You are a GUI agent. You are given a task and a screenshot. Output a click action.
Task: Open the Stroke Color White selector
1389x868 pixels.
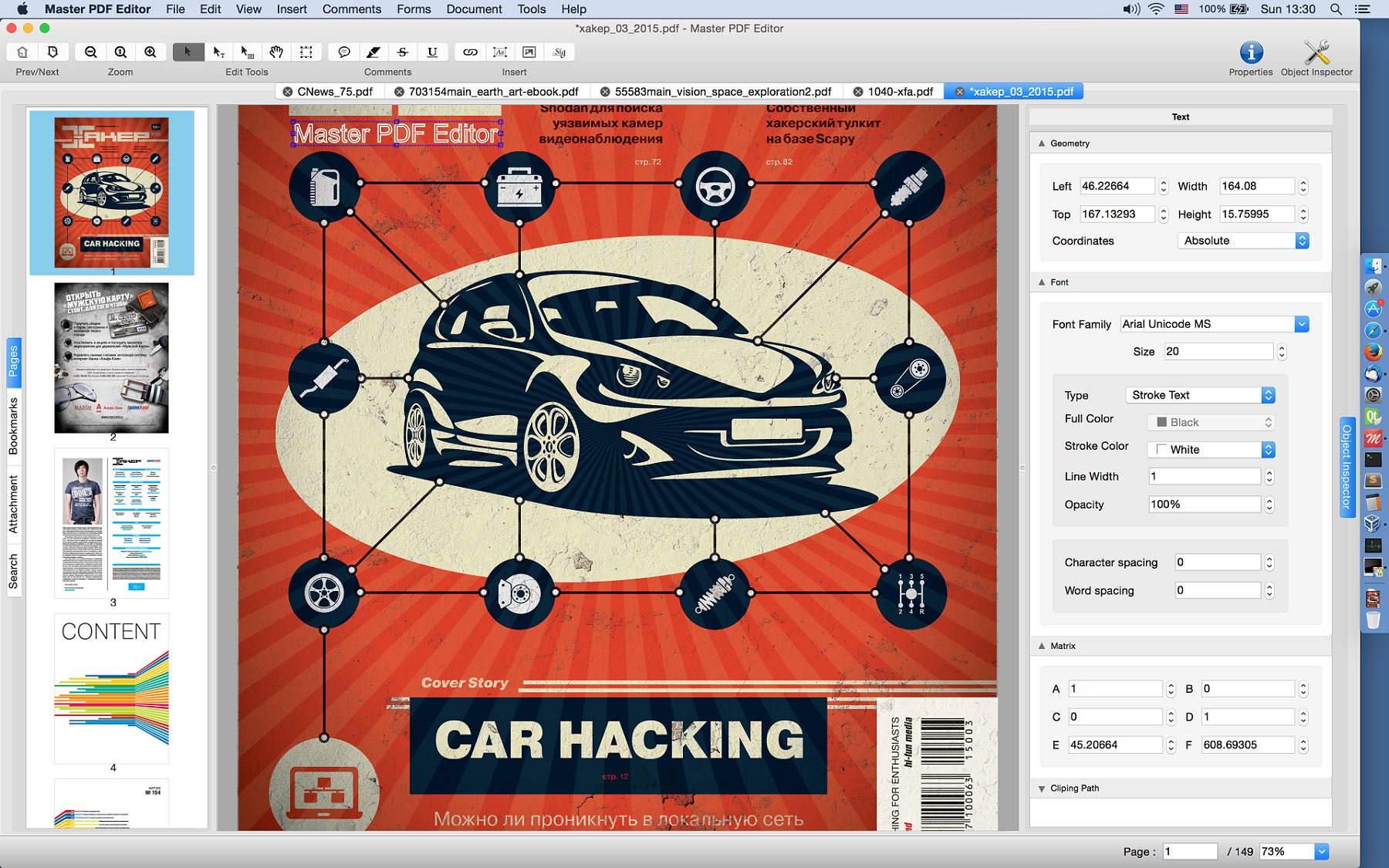pyautogui.click(x=1268, y=450)
